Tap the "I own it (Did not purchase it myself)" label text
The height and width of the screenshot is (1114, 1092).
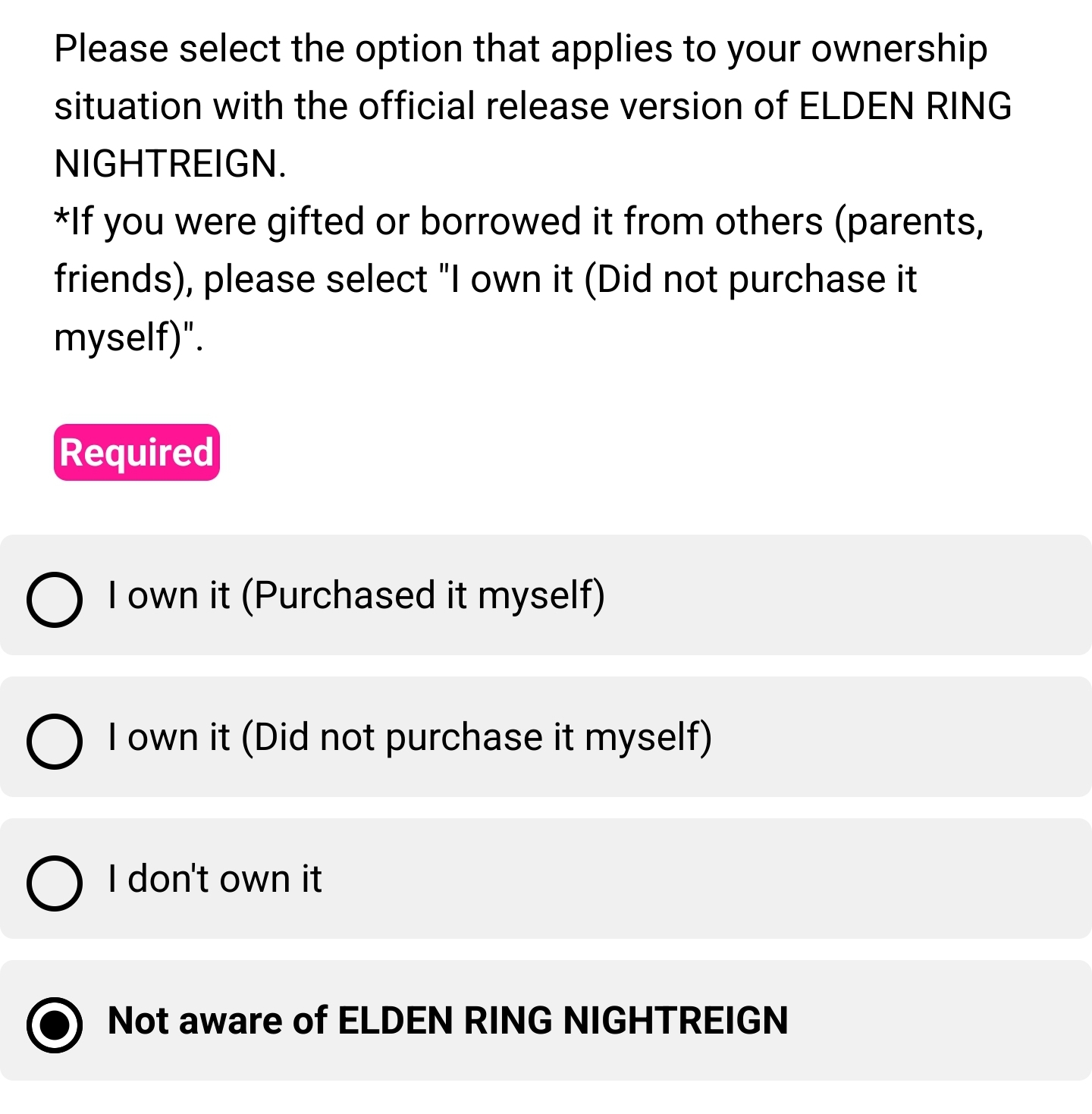pos(410,737)
